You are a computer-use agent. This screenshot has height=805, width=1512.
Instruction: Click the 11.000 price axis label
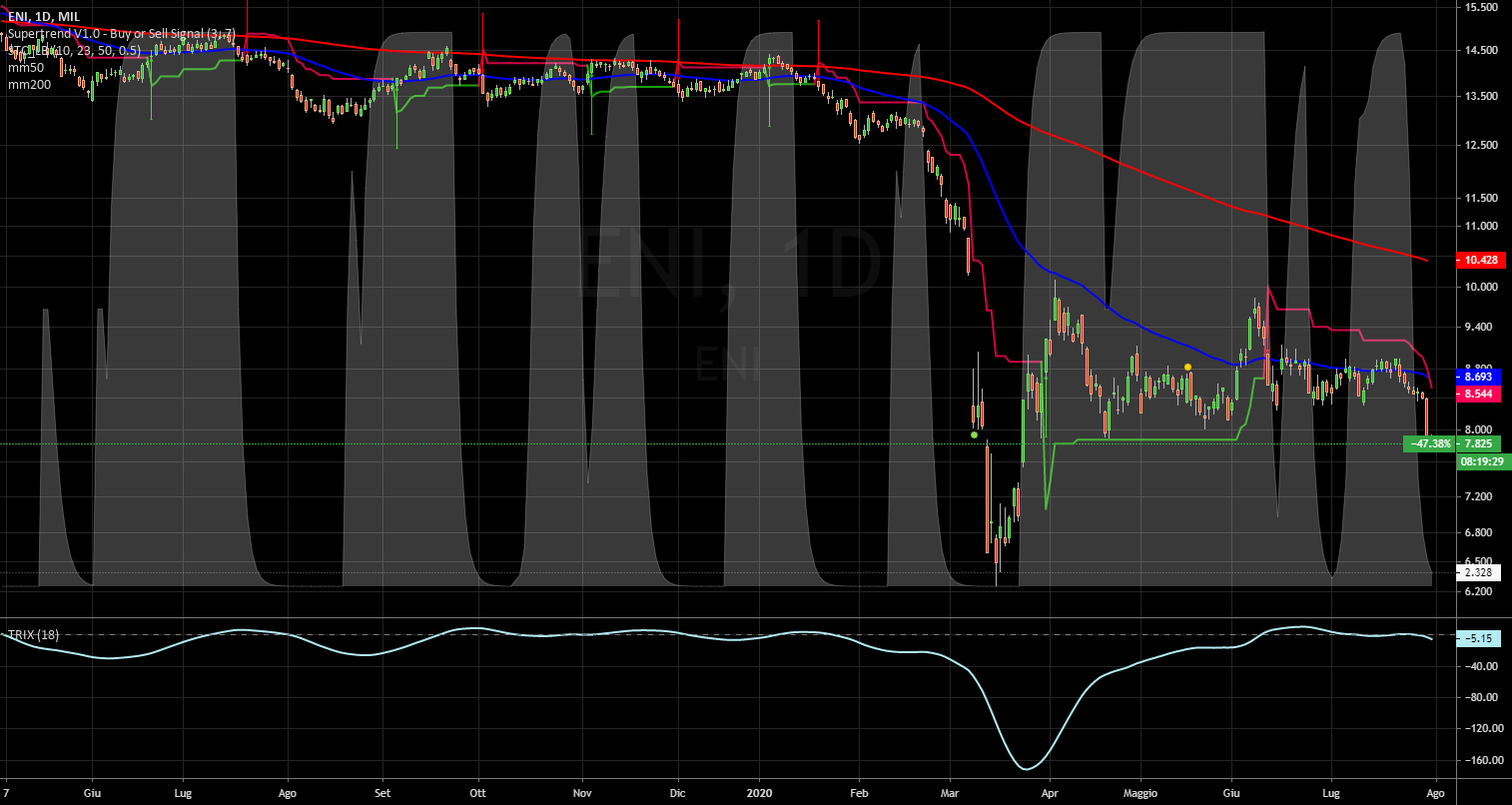tap(1481, 226)
